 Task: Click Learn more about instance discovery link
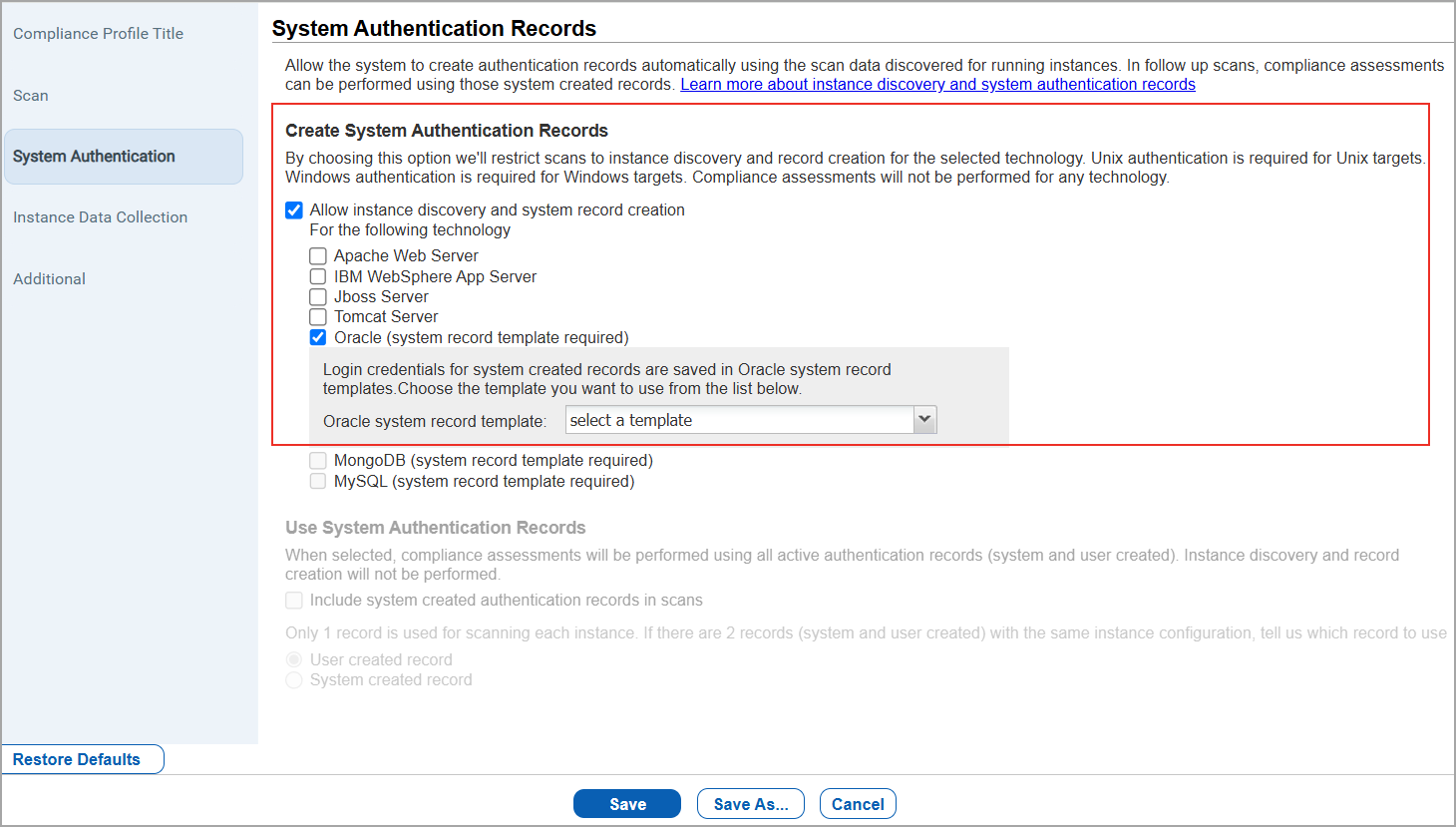tap(937, 84)
